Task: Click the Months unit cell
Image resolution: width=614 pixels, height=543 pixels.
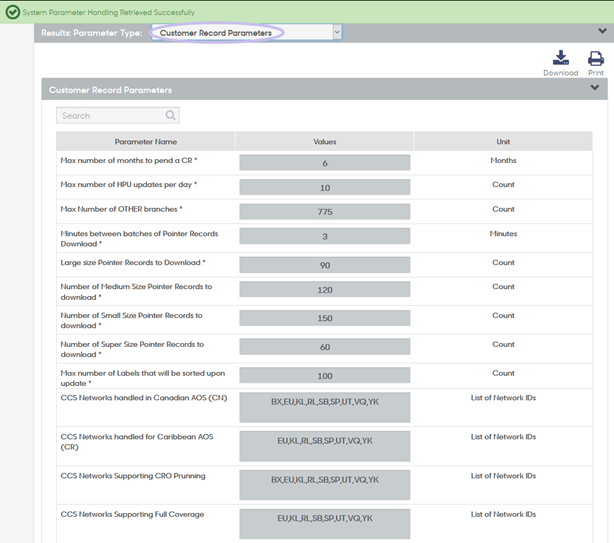Action: (503, 161)
